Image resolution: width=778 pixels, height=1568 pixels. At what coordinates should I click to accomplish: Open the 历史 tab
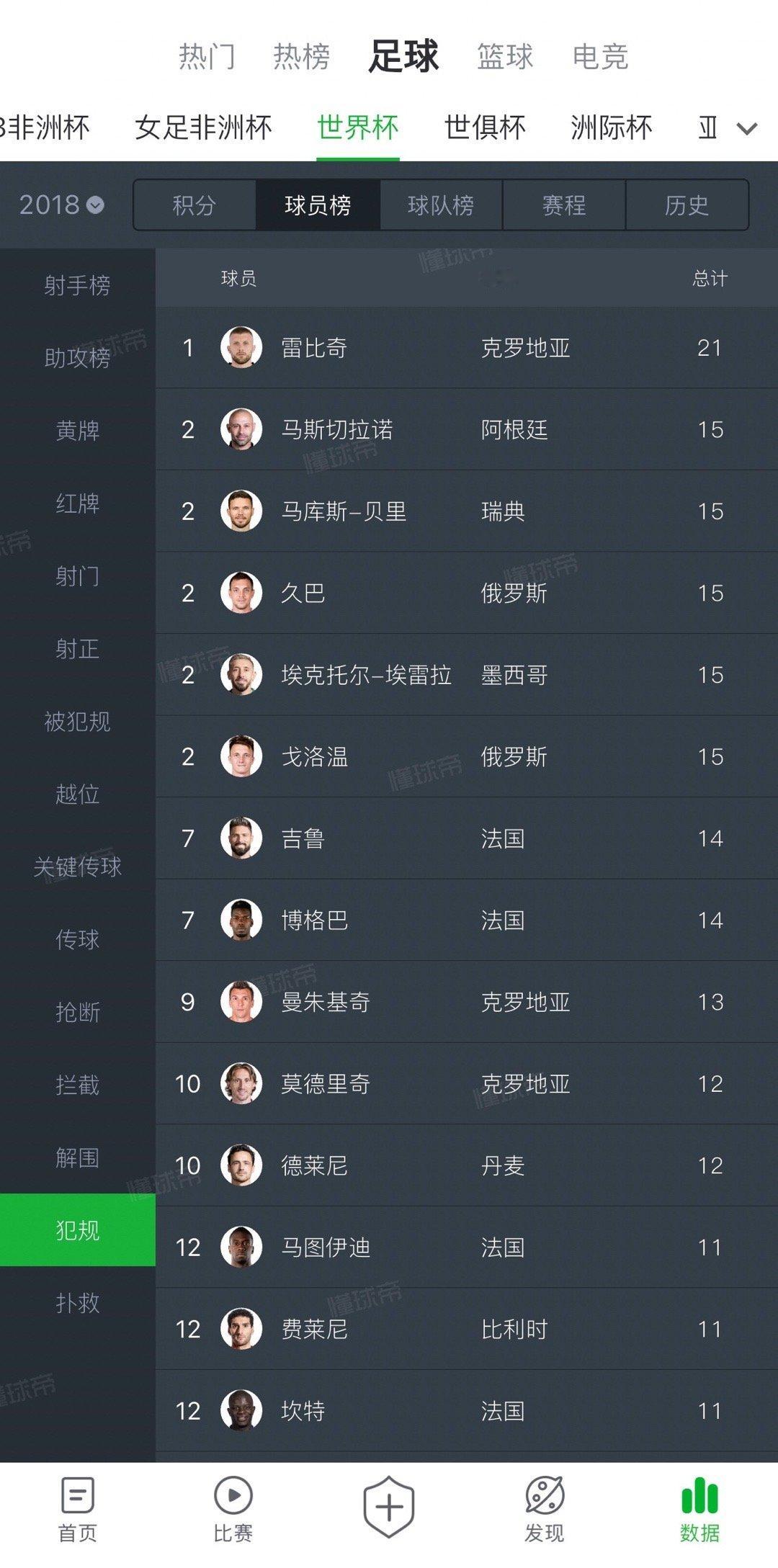(687, 205)
